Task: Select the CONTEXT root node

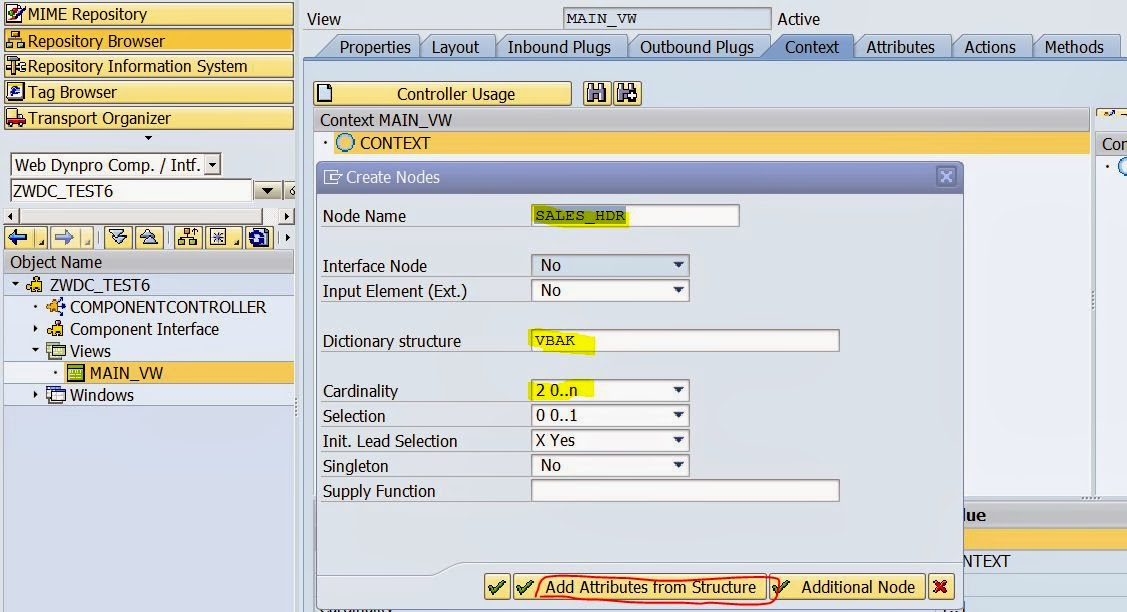Action: [395, 143]
